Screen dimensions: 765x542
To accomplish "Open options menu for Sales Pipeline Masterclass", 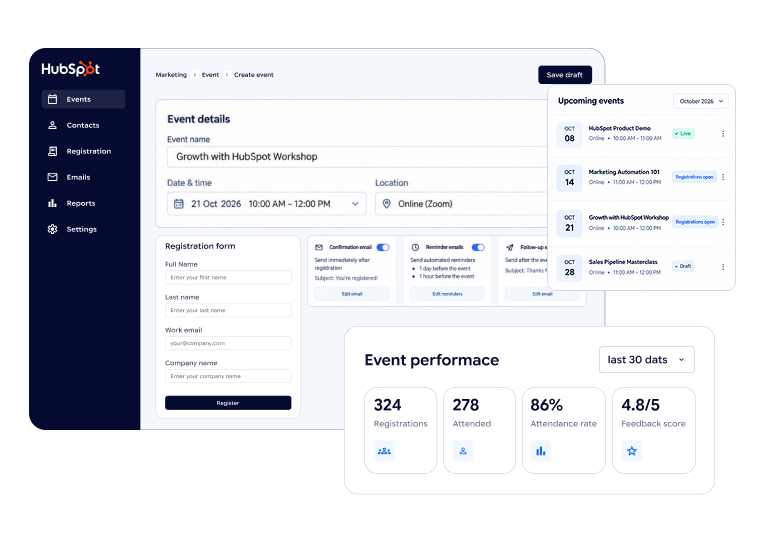I will tap(723, 267).
